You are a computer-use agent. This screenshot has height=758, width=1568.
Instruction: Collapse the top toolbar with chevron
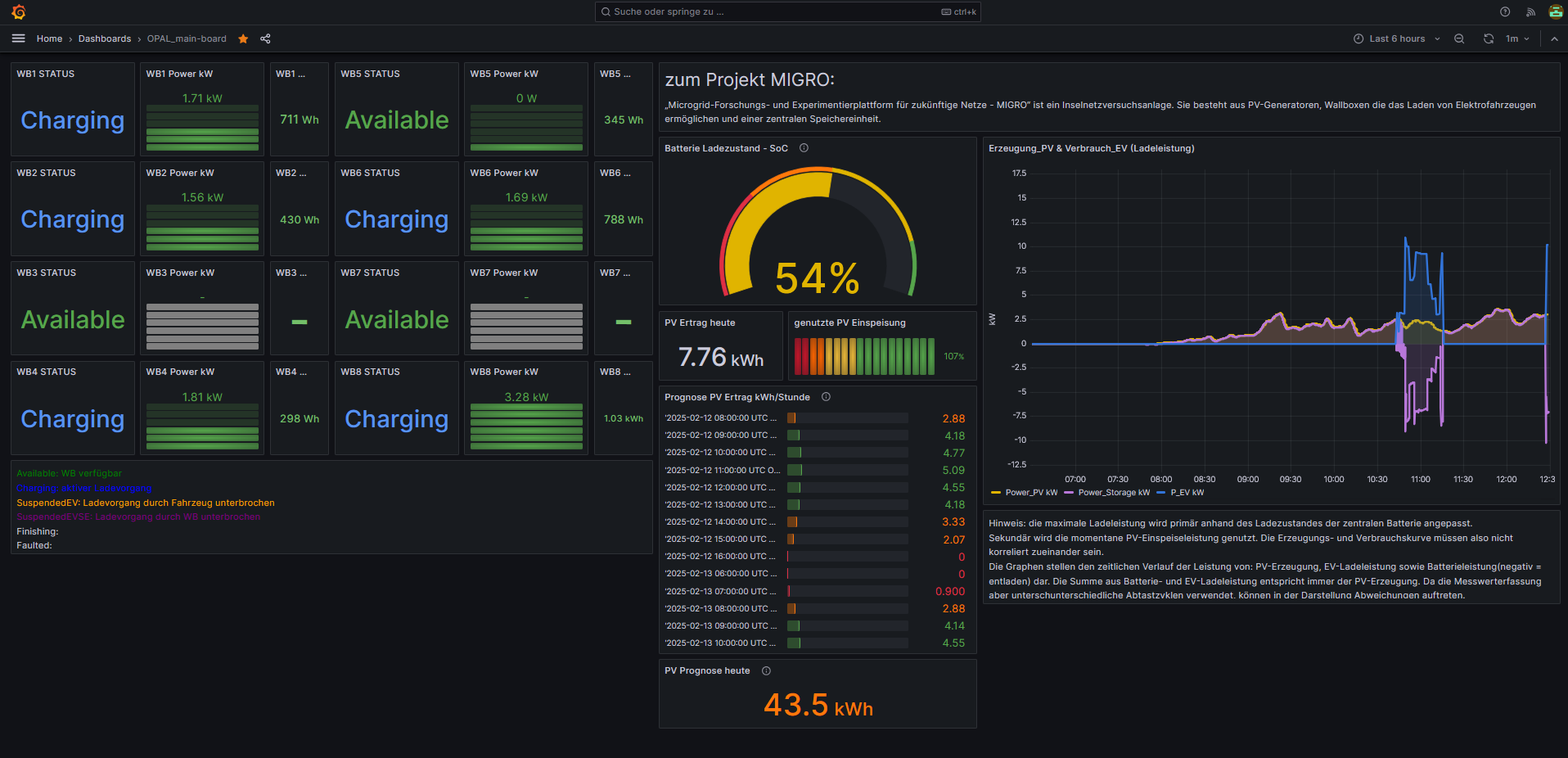pos(1554,38)
